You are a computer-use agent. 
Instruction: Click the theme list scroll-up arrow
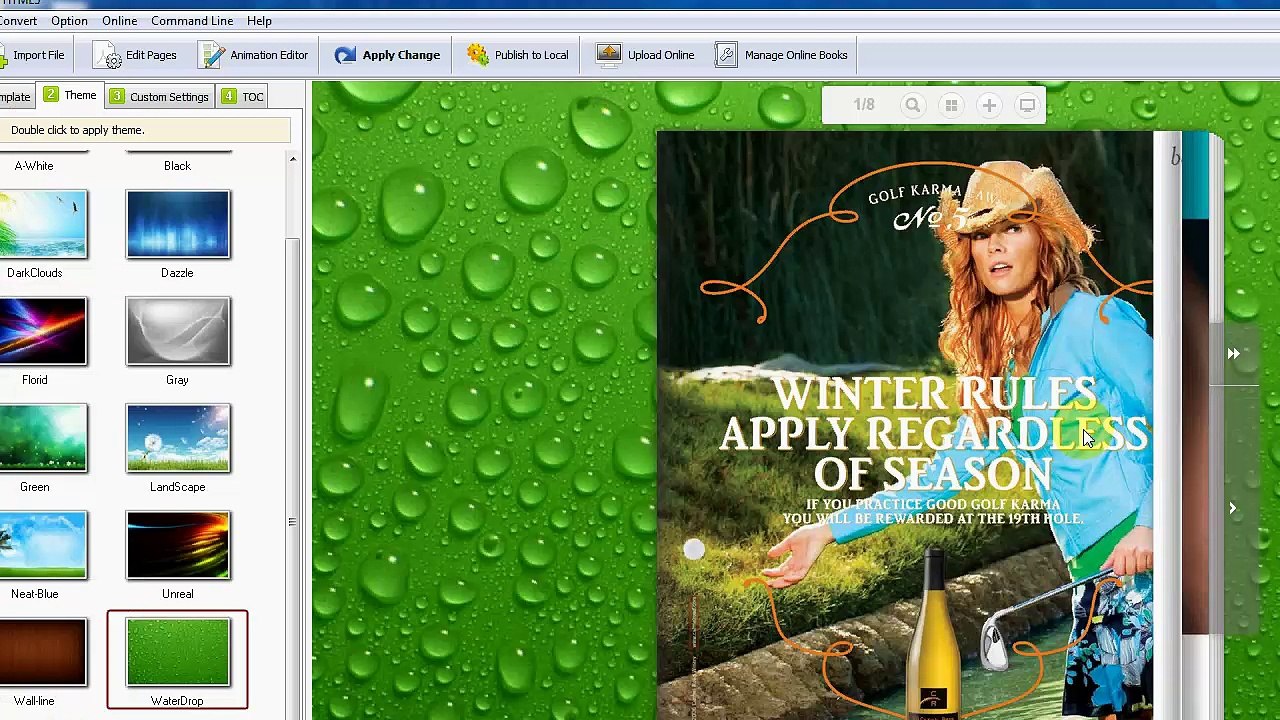coord(293,159)
